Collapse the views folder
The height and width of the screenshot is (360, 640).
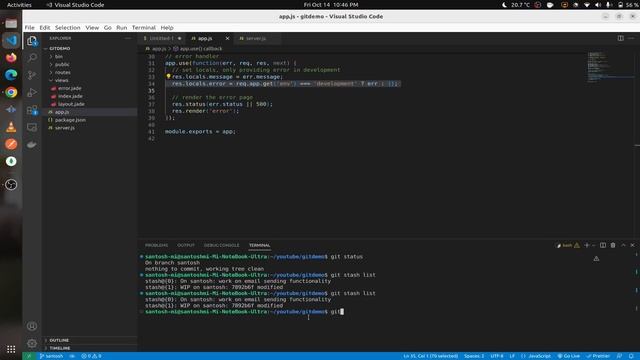click(62, 80)
